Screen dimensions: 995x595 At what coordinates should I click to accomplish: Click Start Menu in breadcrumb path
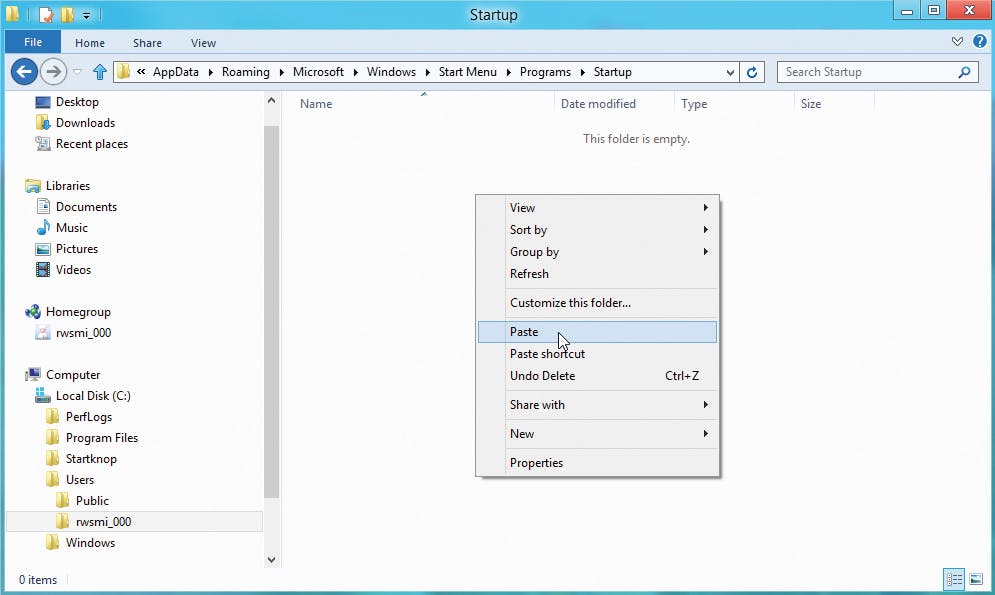[468, 72]
